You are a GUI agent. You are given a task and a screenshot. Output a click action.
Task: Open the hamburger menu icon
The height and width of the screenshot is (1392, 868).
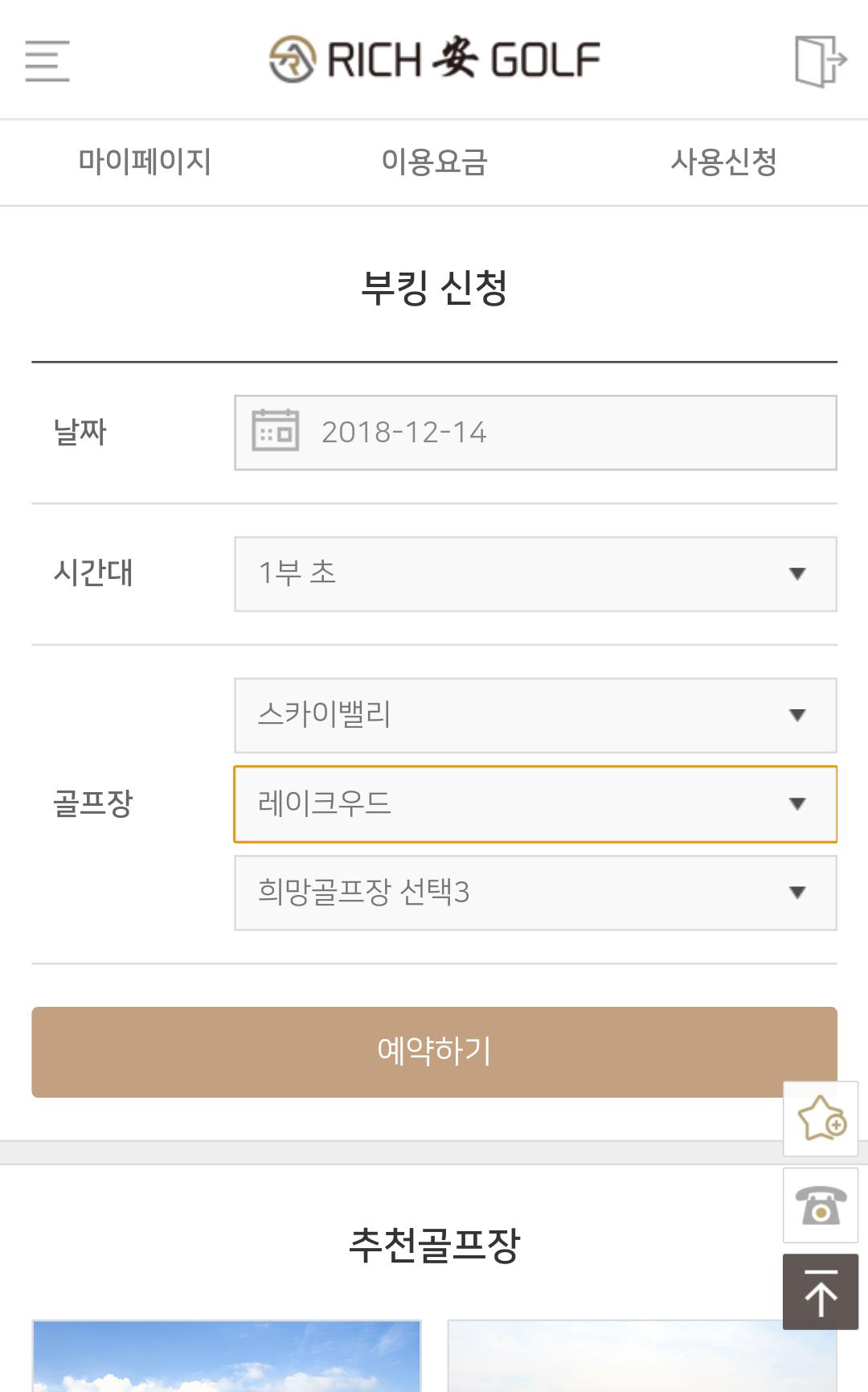(47, 60)
